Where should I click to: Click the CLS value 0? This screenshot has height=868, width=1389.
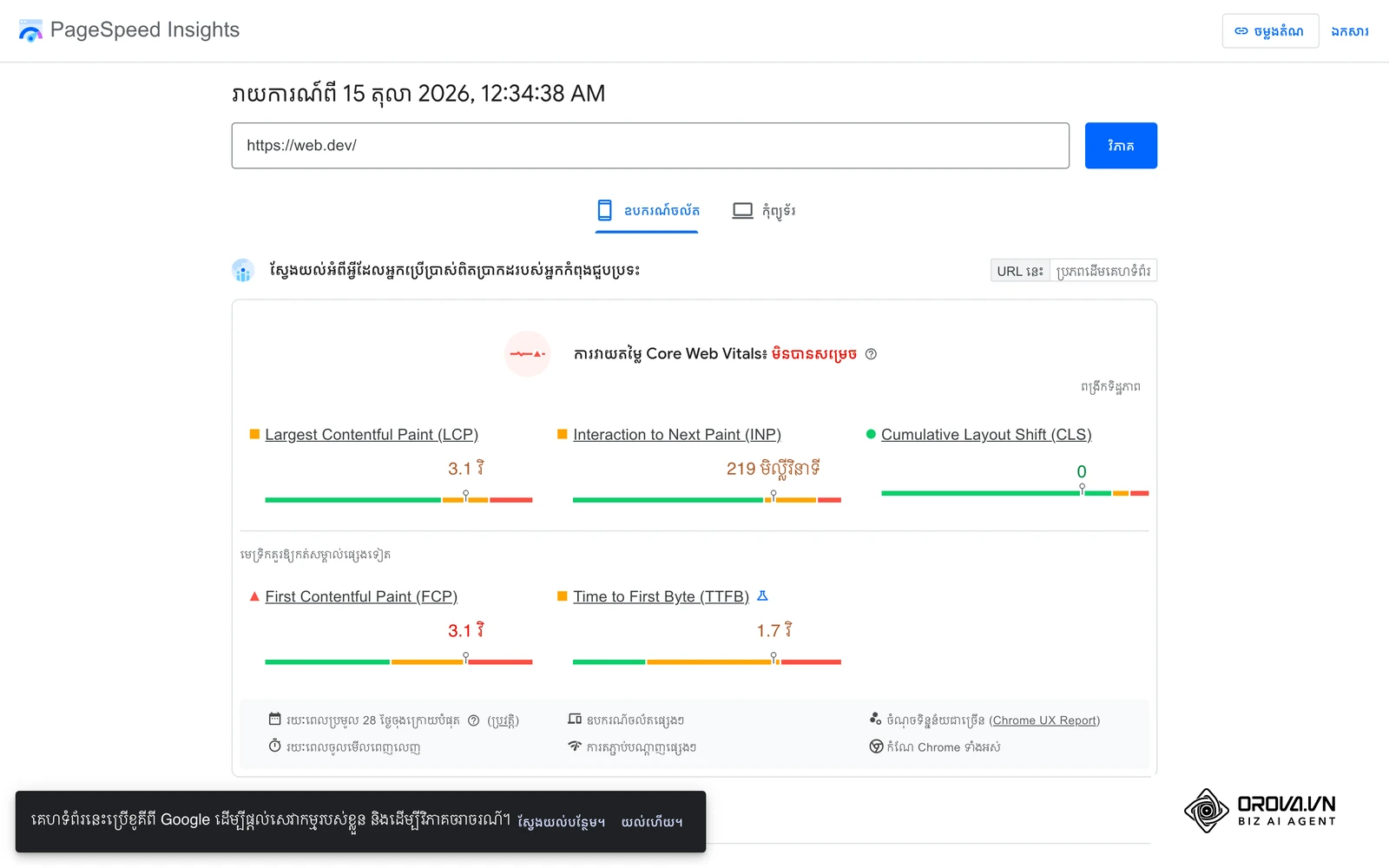pyautogui.click(x=1082, y=471)
